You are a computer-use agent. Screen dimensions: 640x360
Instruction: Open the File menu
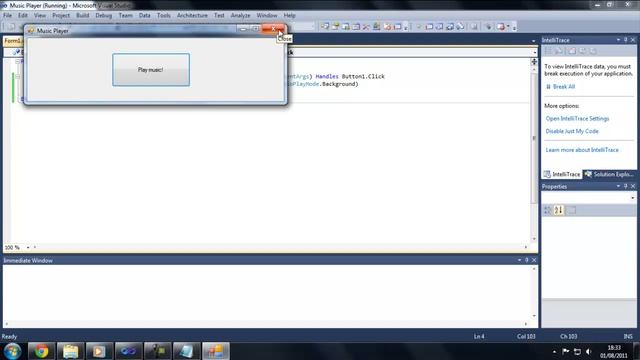[x=7, y=16]
